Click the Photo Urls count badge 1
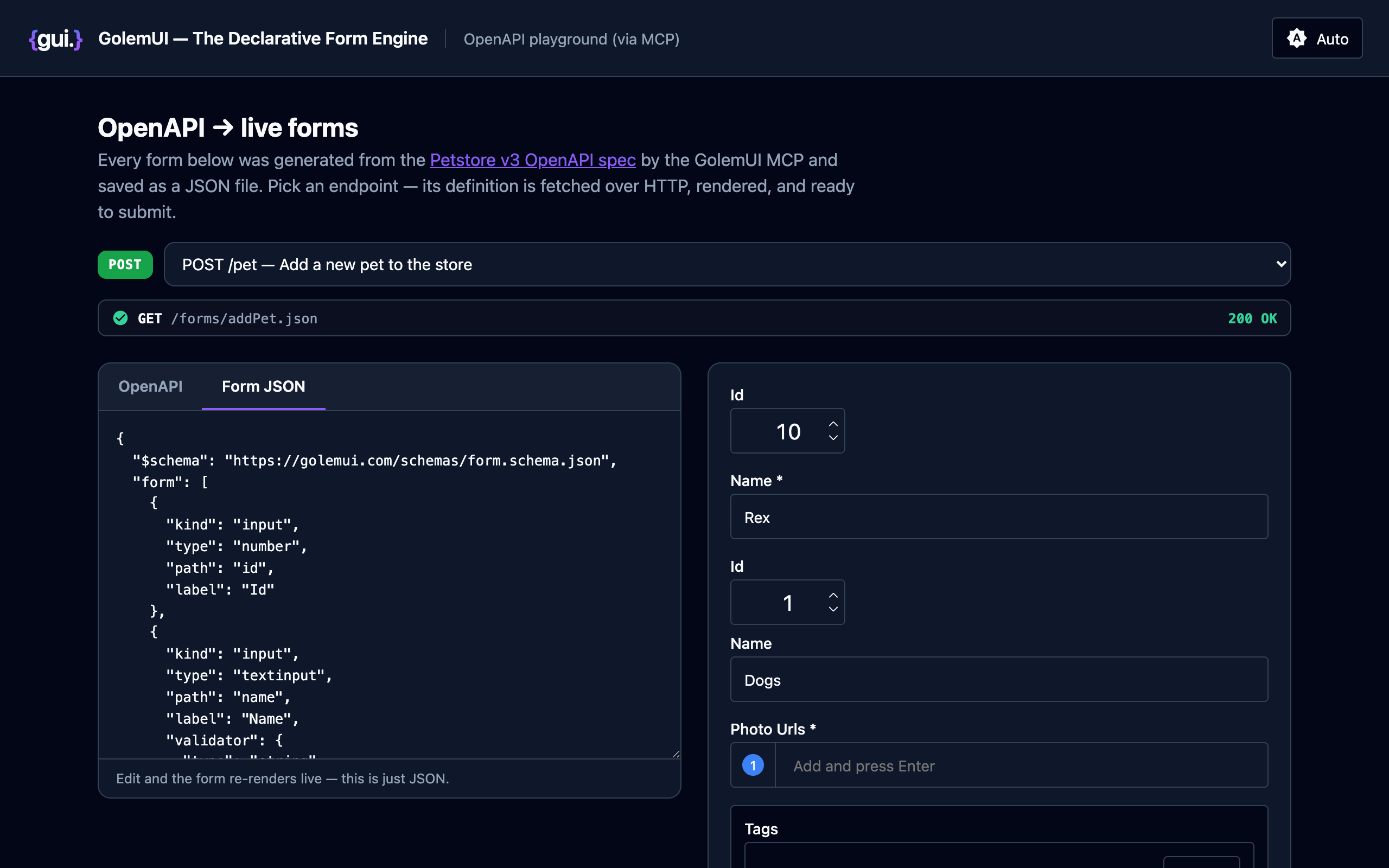Screen dimensions: 1389x868 [x=753, y=765]
